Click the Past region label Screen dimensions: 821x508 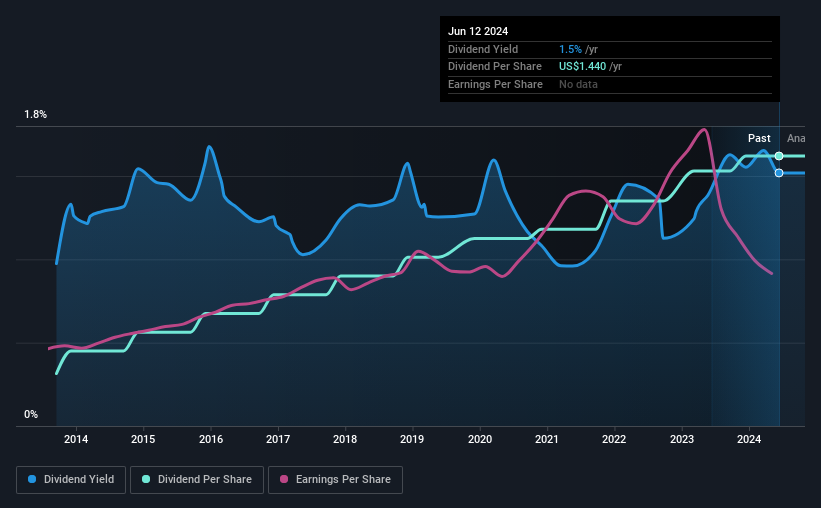pos(759,138)
